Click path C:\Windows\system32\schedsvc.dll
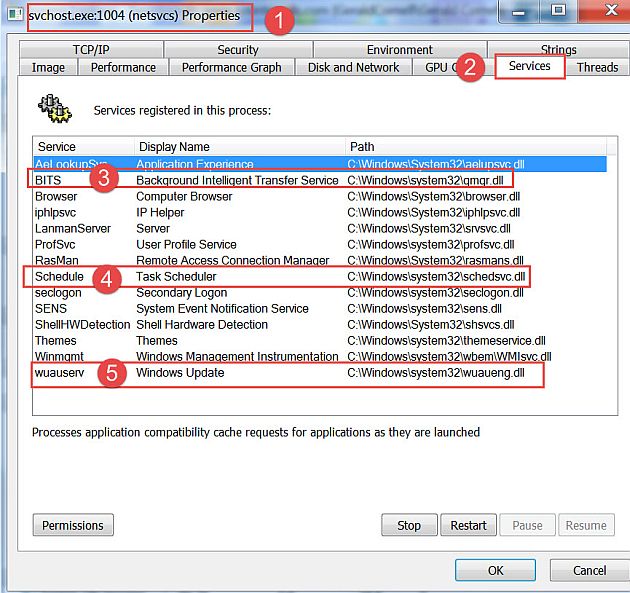Image resolution: width=630 pixels, height=593 pixels. click(x=436, y=276)
